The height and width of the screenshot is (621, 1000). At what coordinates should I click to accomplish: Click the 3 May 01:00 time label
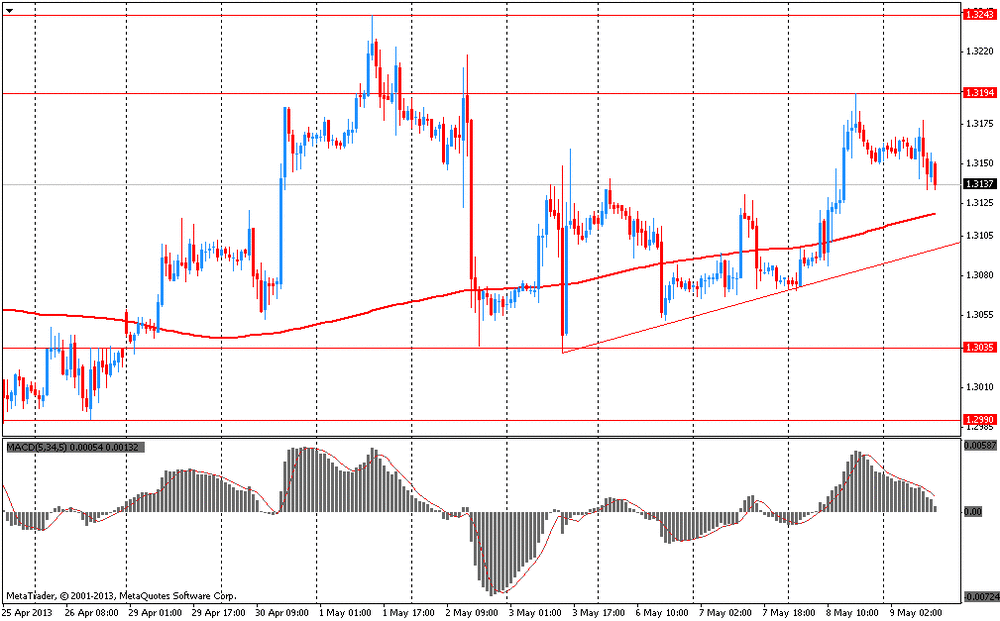[x=536, y=613]
